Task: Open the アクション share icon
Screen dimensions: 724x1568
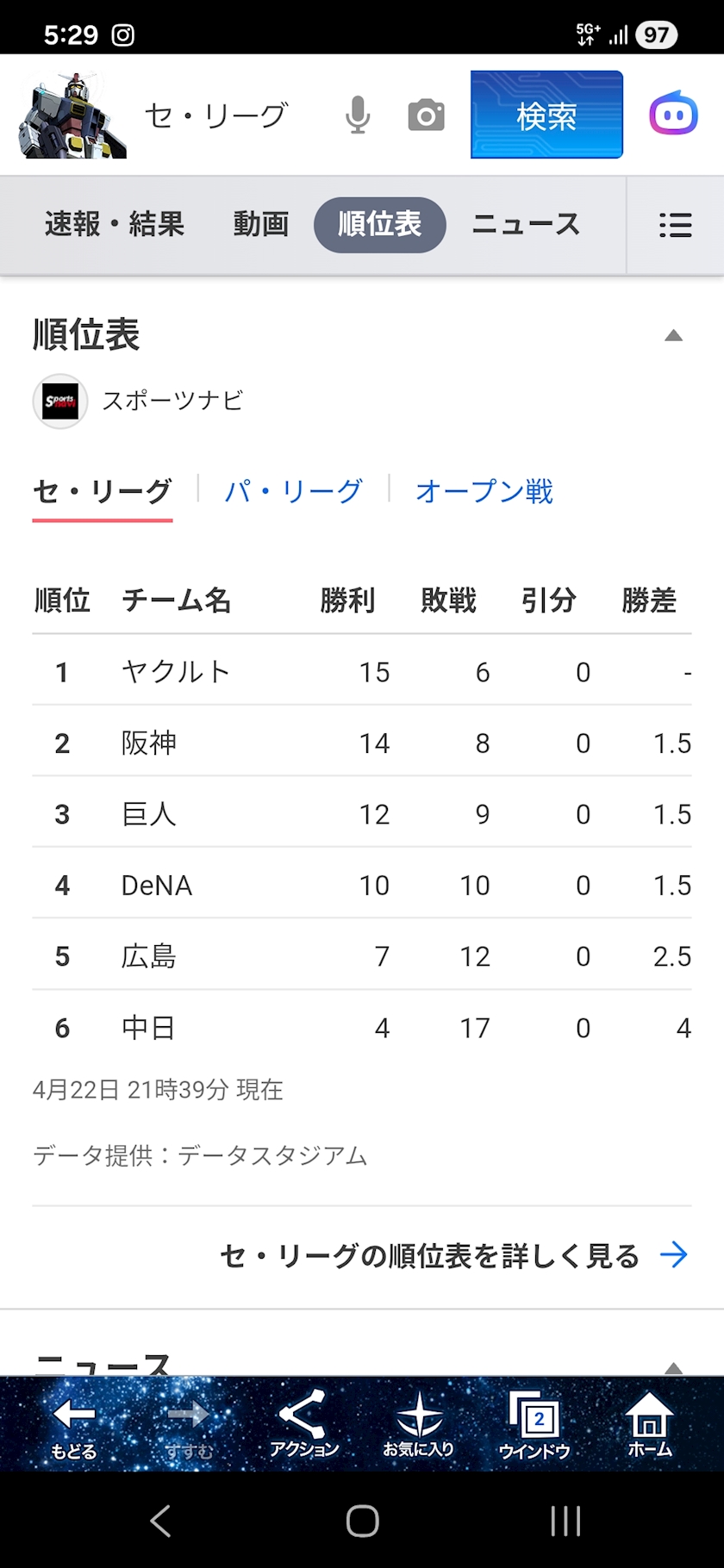Action: pos(303,1428)
